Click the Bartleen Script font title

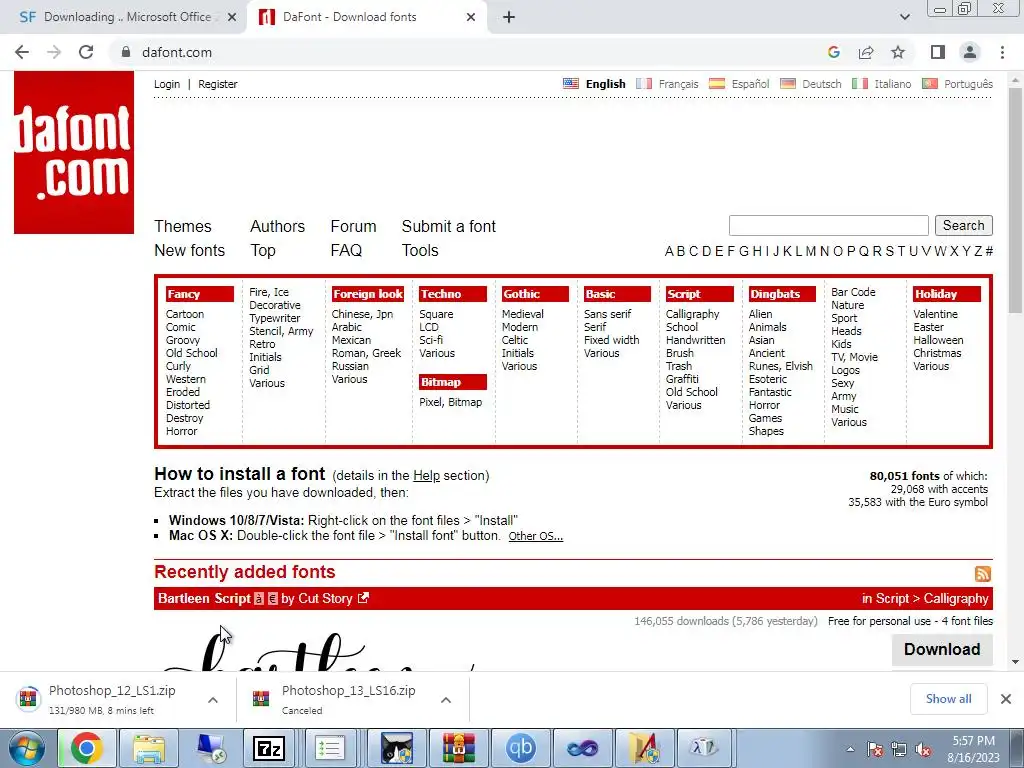204,598
